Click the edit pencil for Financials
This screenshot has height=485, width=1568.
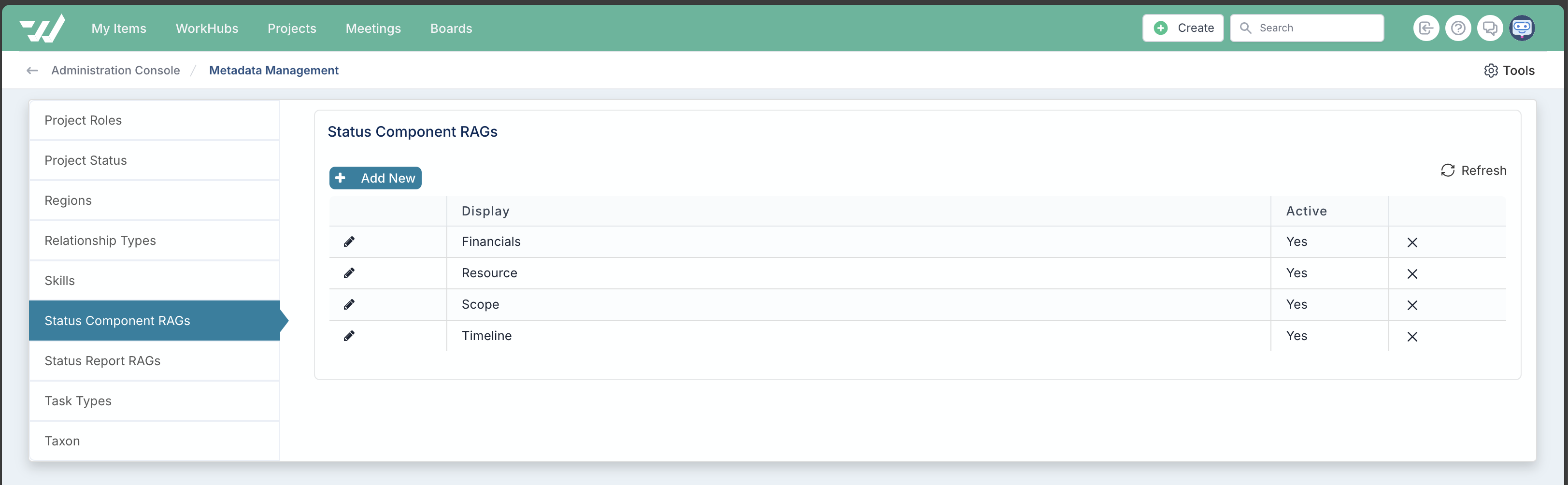tap(349, 242)
